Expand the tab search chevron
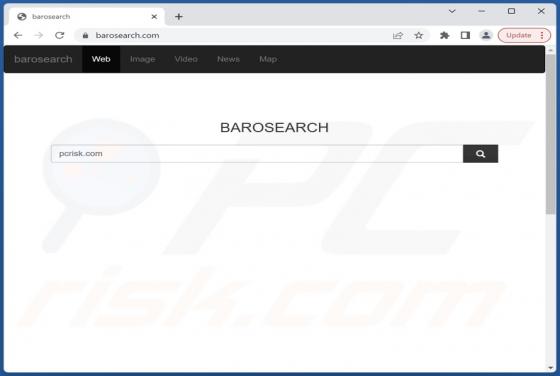This screenshot has height=376, width=560. tap(452, 11)
